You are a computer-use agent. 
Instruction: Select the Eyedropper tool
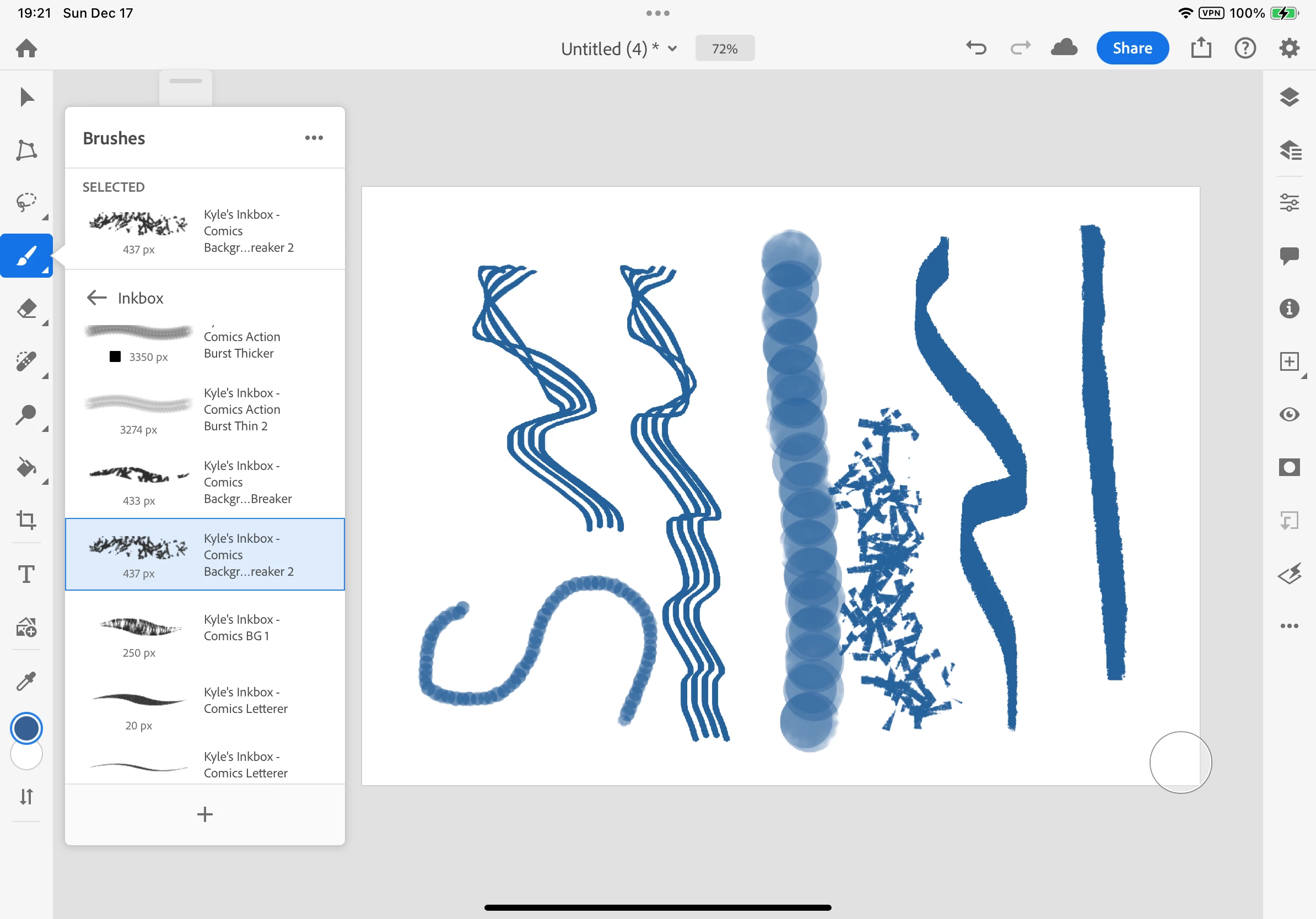pyautogui.click(x=26, y=680)
